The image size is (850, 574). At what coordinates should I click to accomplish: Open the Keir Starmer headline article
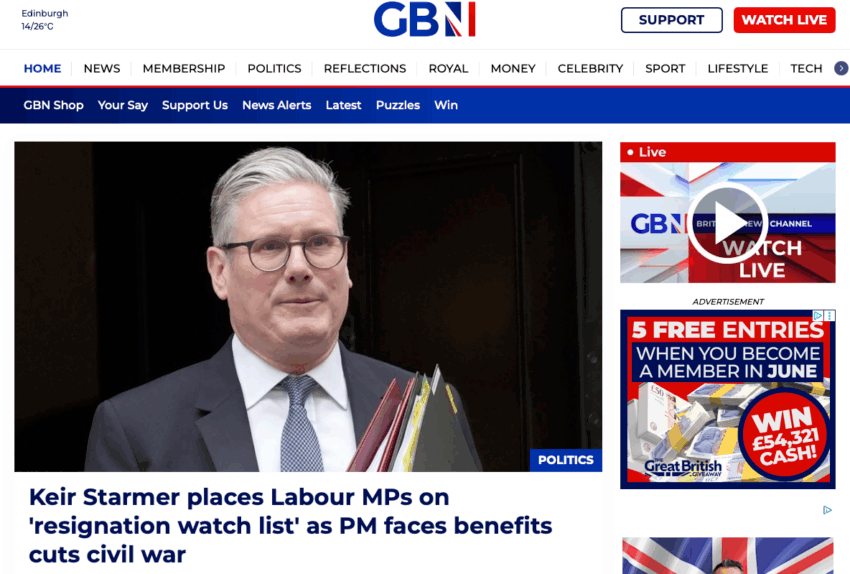[x=291, y=525]
